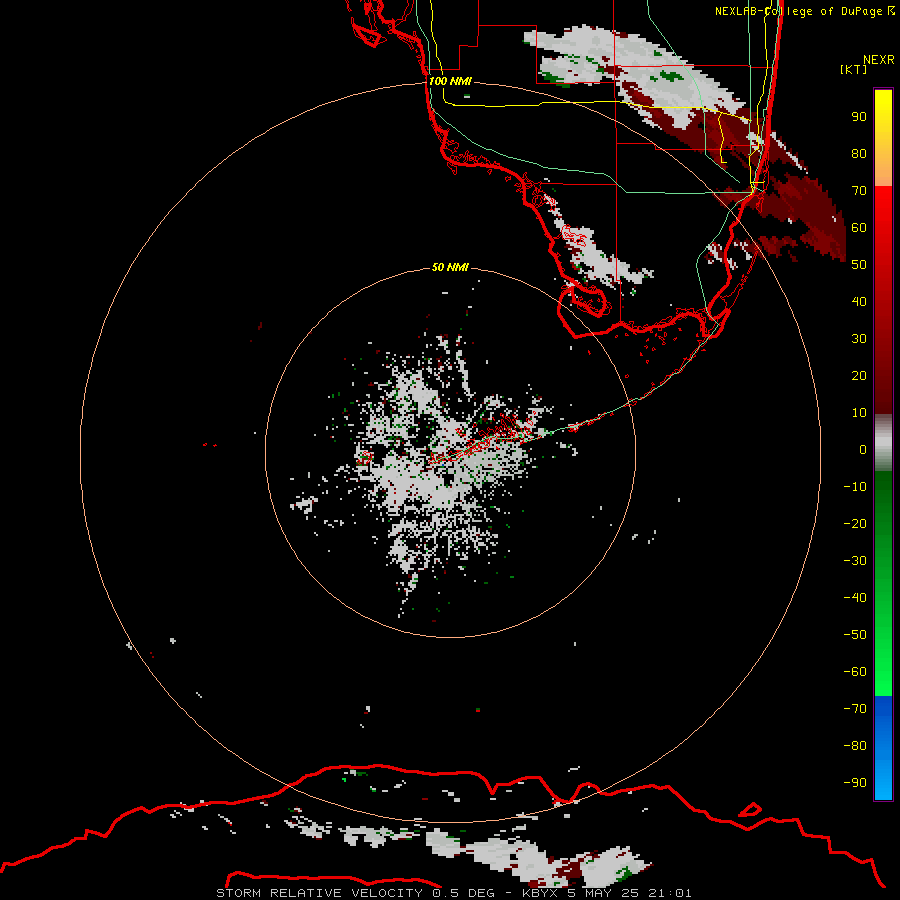
Task: Click the 20 value on the velocity scale
Action: tap(859, 375)
